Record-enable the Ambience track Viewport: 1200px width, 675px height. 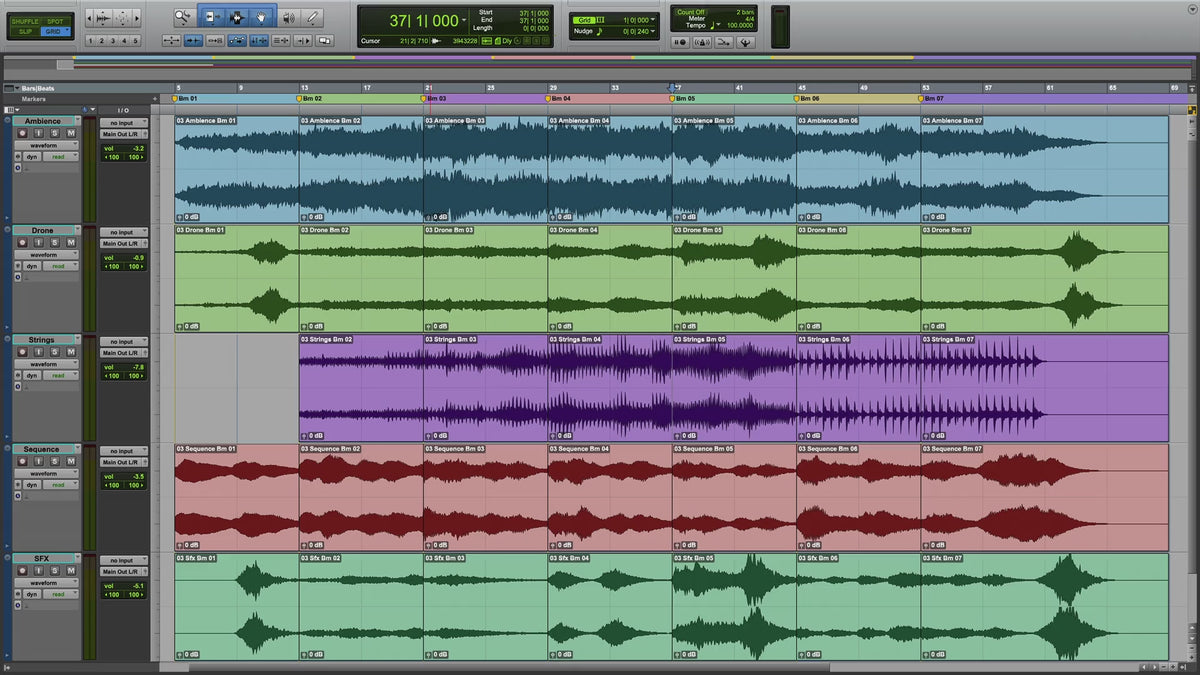click(x=23, y=134)
